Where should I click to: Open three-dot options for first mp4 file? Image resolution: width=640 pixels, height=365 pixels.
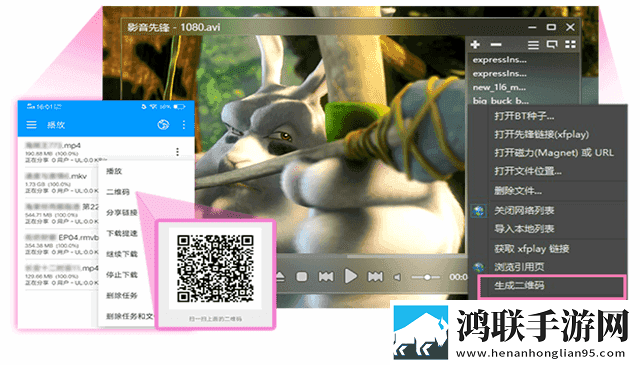point(177,152)
